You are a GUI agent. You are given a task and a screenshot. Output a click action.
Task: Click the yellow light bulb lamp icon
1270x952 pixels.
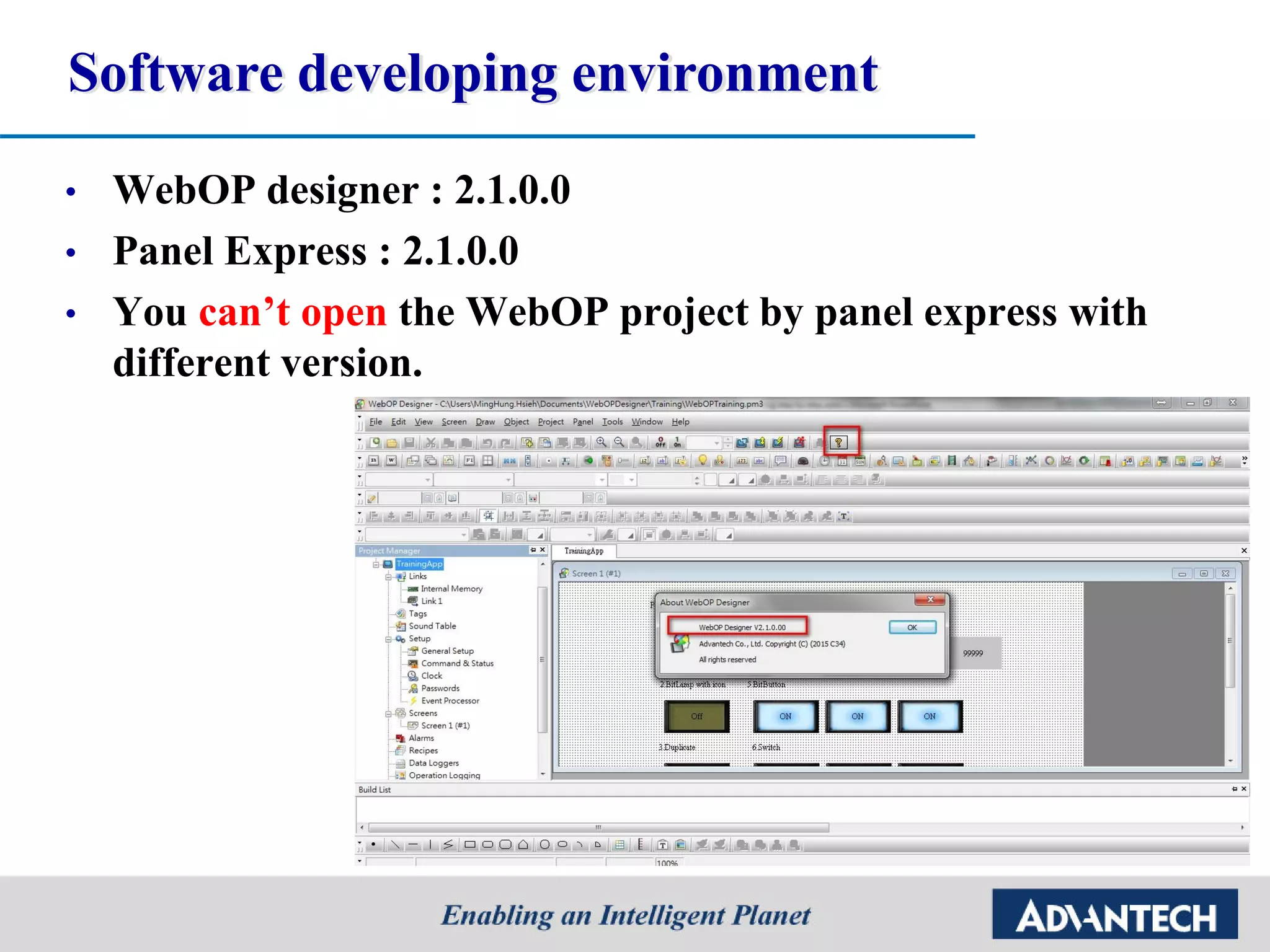[702, 461]
